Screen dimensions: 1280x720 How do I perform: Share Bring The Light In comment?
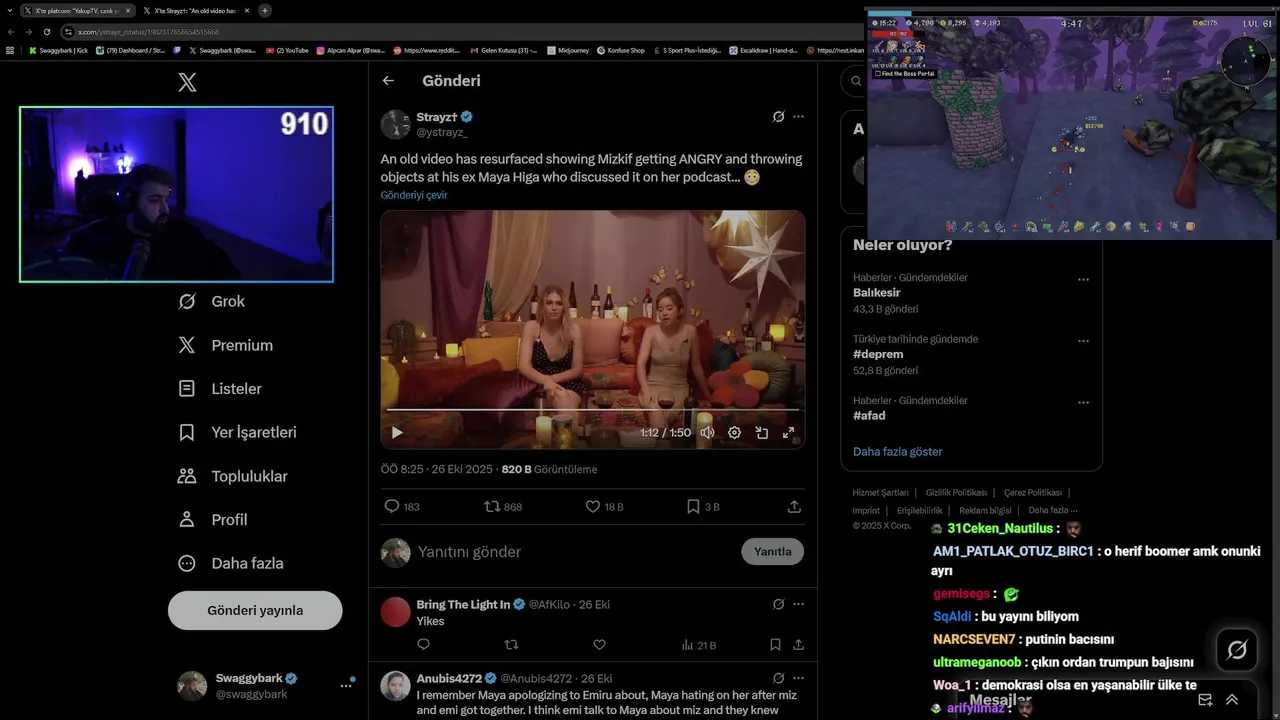pos(798,645)
